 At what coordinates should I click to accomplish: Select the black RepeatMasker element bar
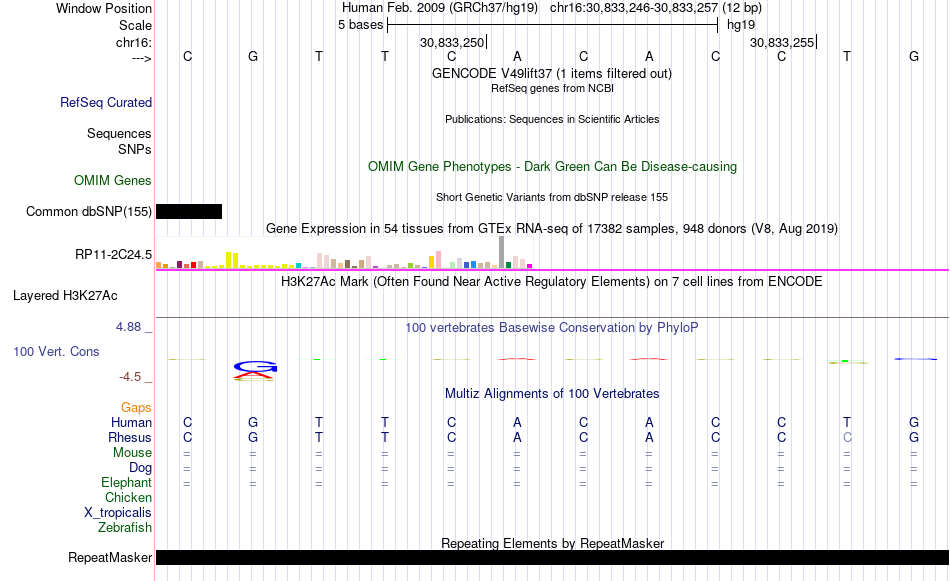[552, 557]
